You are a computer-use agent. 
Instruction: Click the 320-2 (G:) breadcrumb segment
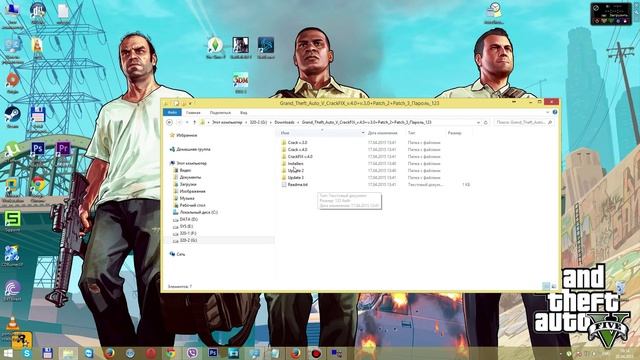click(258, 122)
